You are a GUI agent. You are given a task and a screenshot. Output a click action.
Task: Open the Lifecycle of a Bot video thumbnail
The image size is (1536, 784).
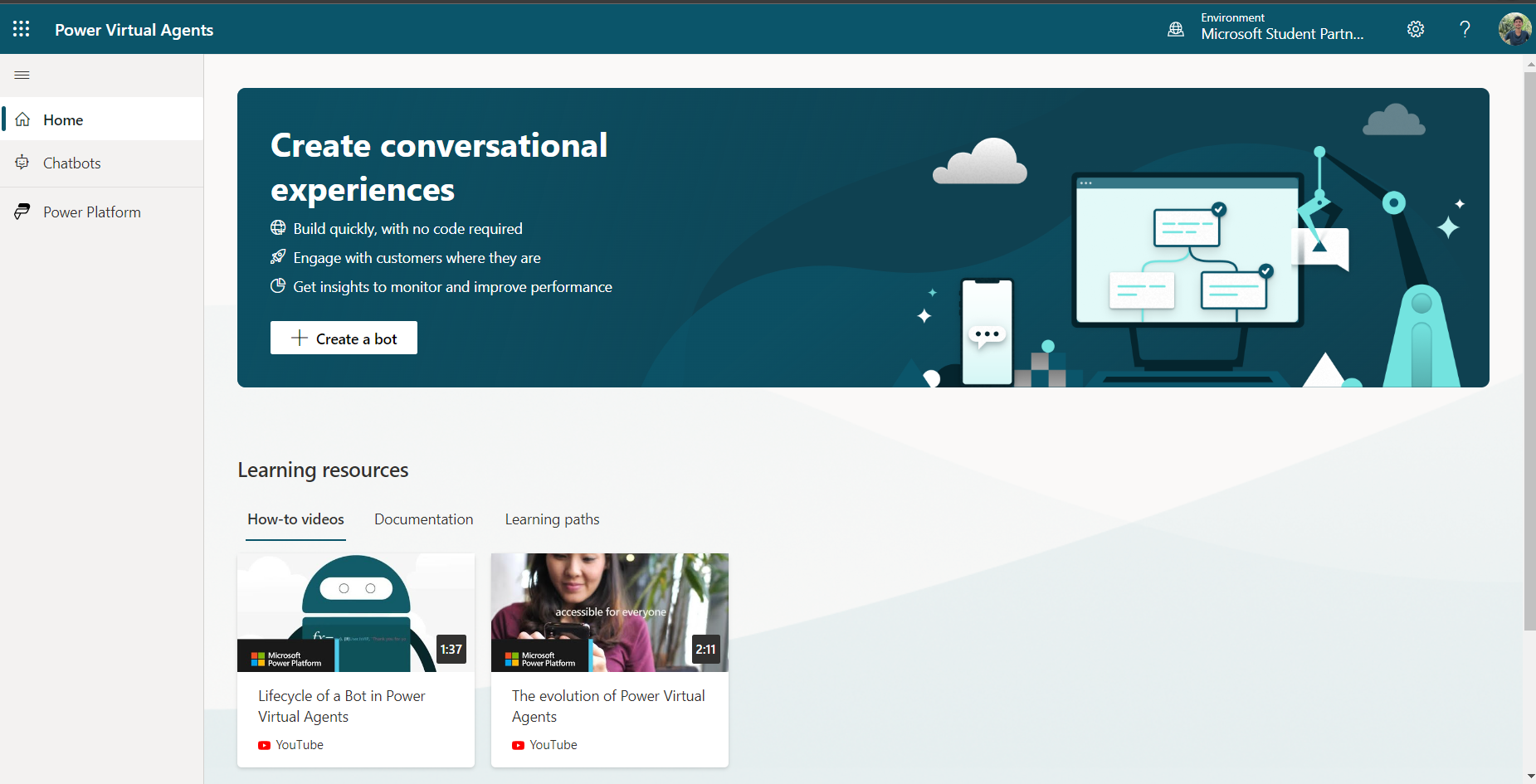356,612
